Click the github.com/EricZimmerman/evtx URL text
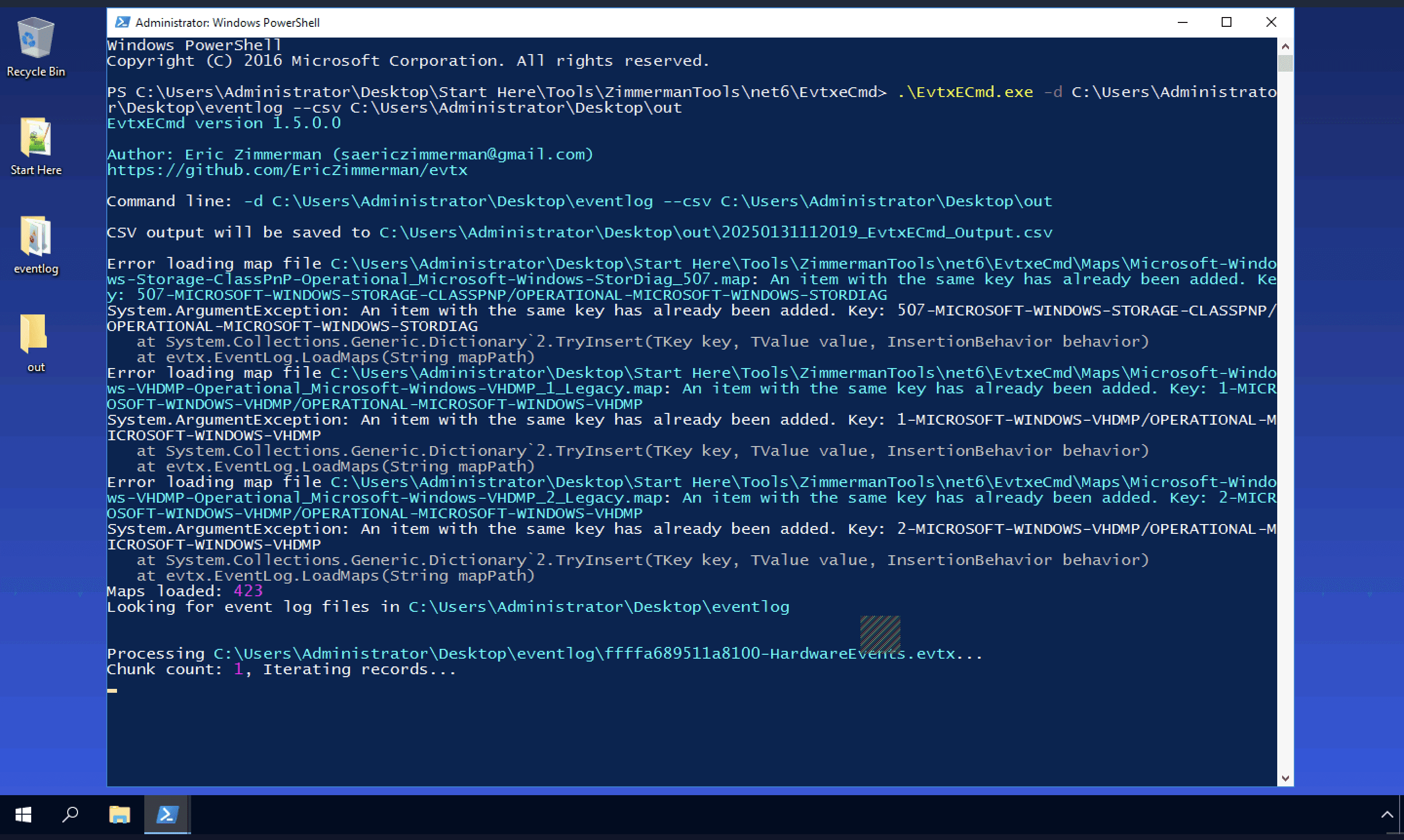This screenshot has height=840, width=1404. [287, 170]
